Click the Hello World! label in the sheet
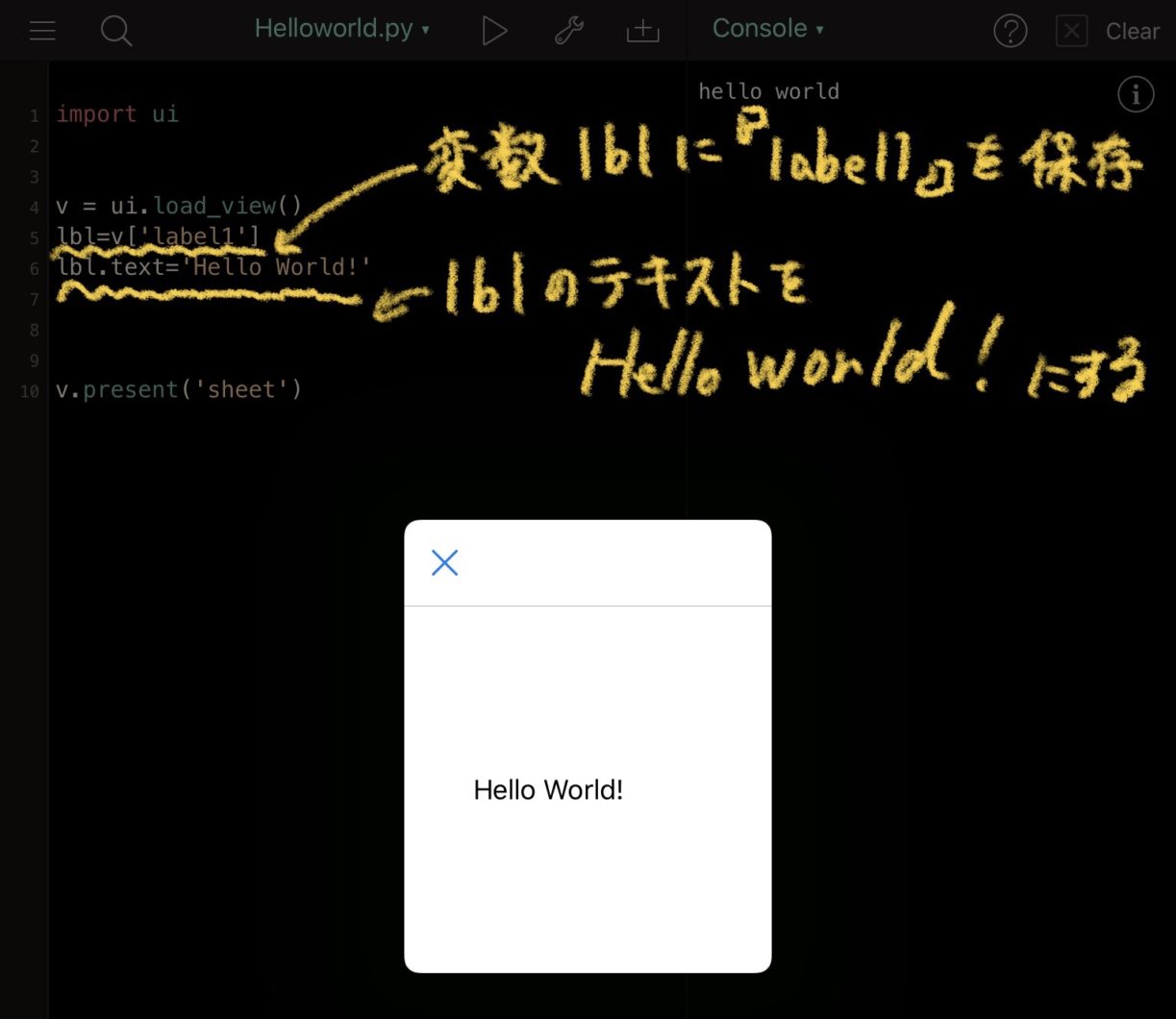The width and height of the screenshot is (1176, 1019). tap(547, 788)
